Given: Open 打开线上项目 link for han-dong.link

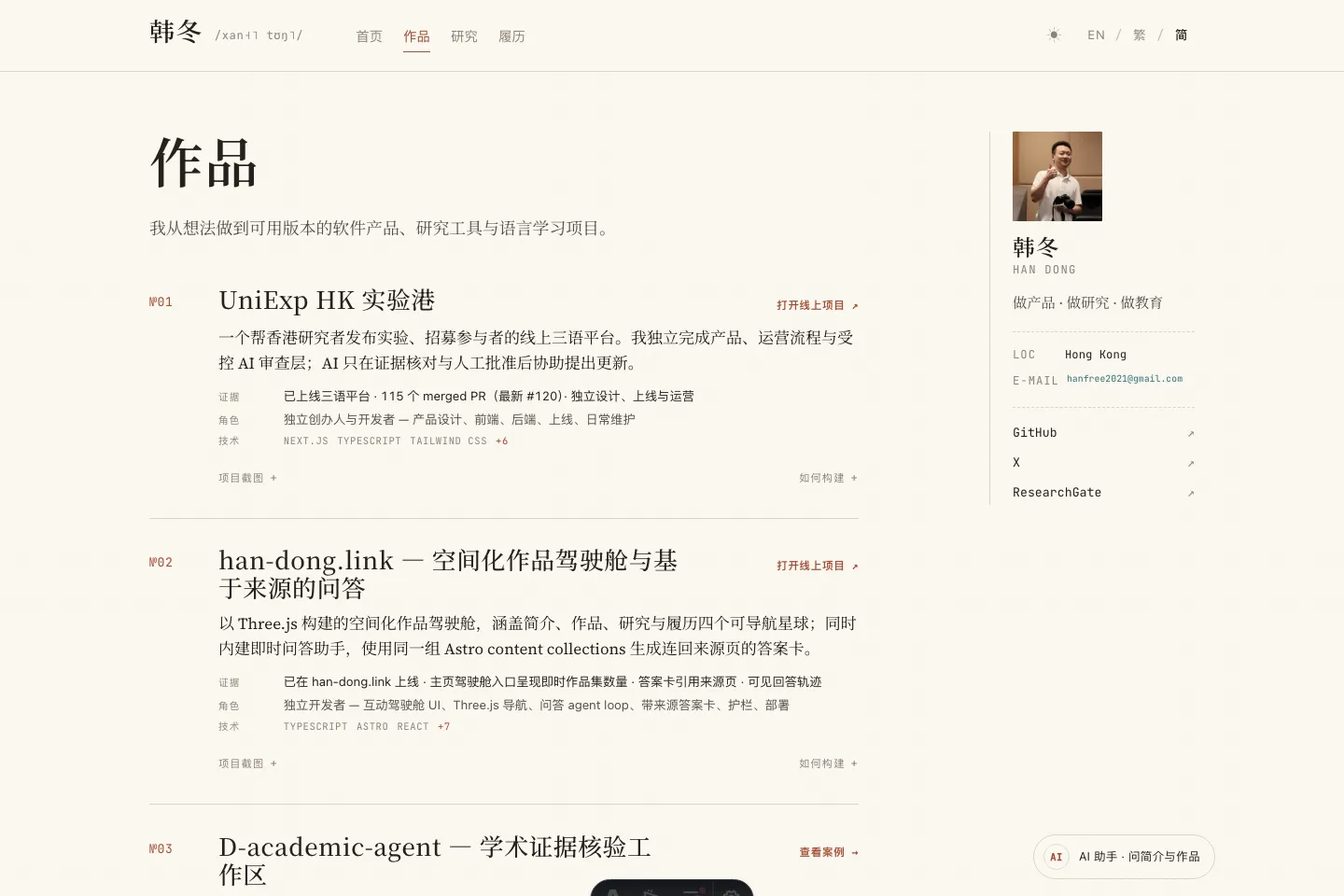Looking at the screenshot, I should (817, 566).
